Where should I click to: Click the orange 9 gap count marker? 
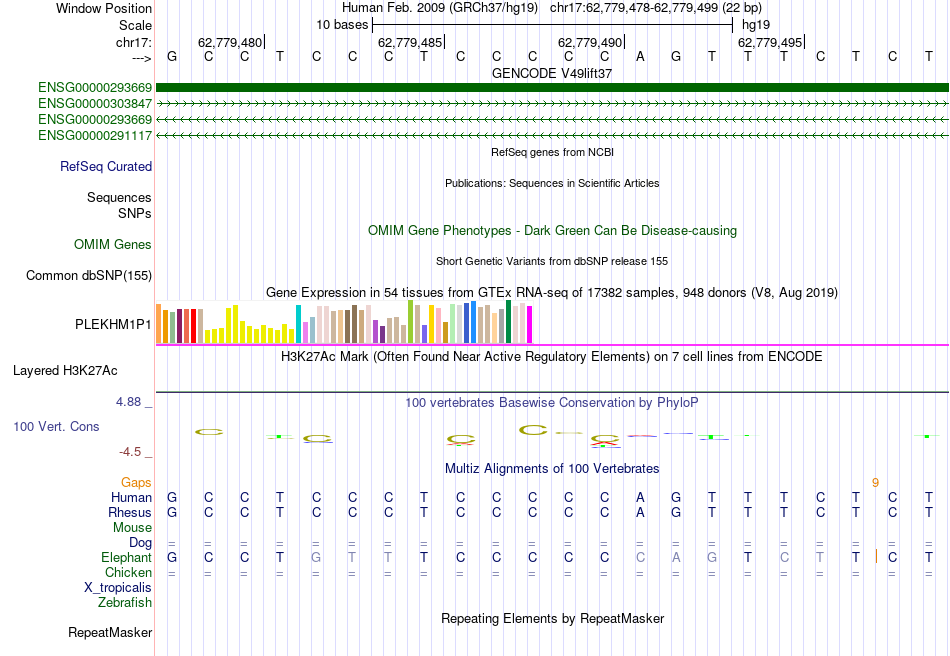coord(875,483)
